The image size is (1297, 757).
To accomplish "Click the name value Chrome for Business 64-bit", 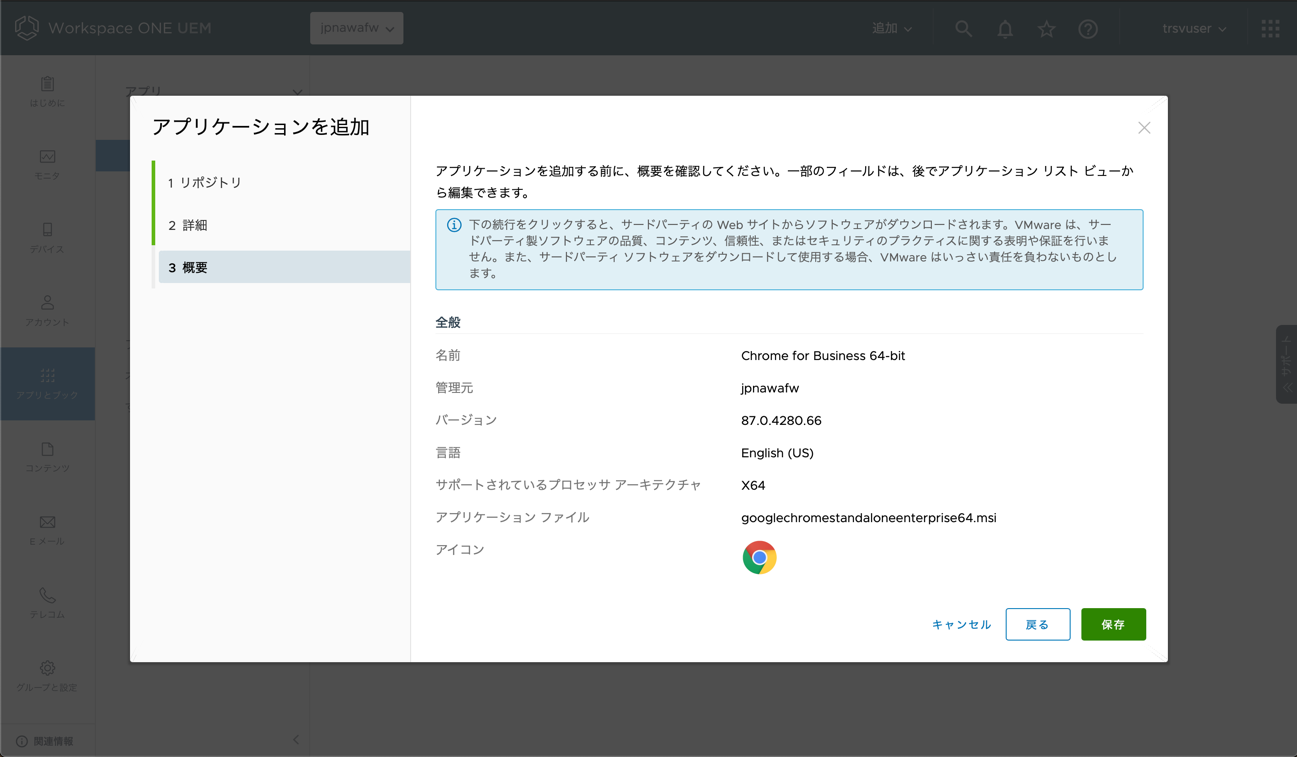I will (823, 356).
